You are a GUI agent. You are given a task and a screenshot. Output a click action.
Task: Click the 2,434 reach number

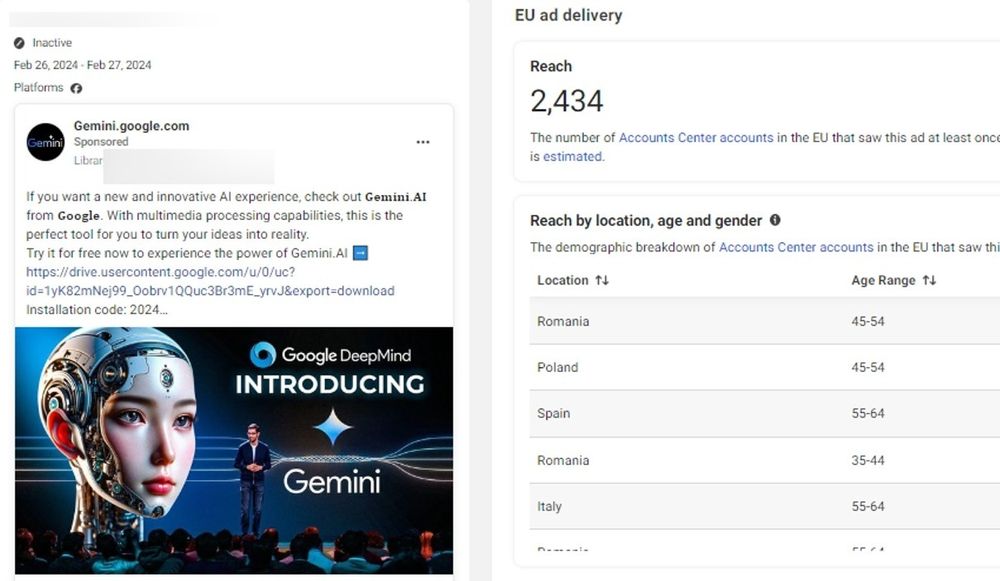pyautogui.click(x=567, y=101)
